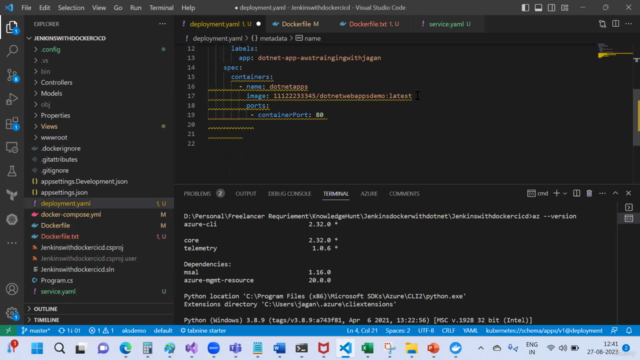Open Microsoft Edge from taskbar
640x360 pixels.
point(125,348)
